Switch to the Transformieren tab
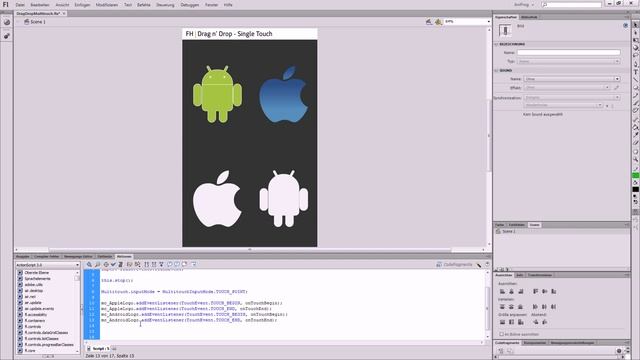 540,275
